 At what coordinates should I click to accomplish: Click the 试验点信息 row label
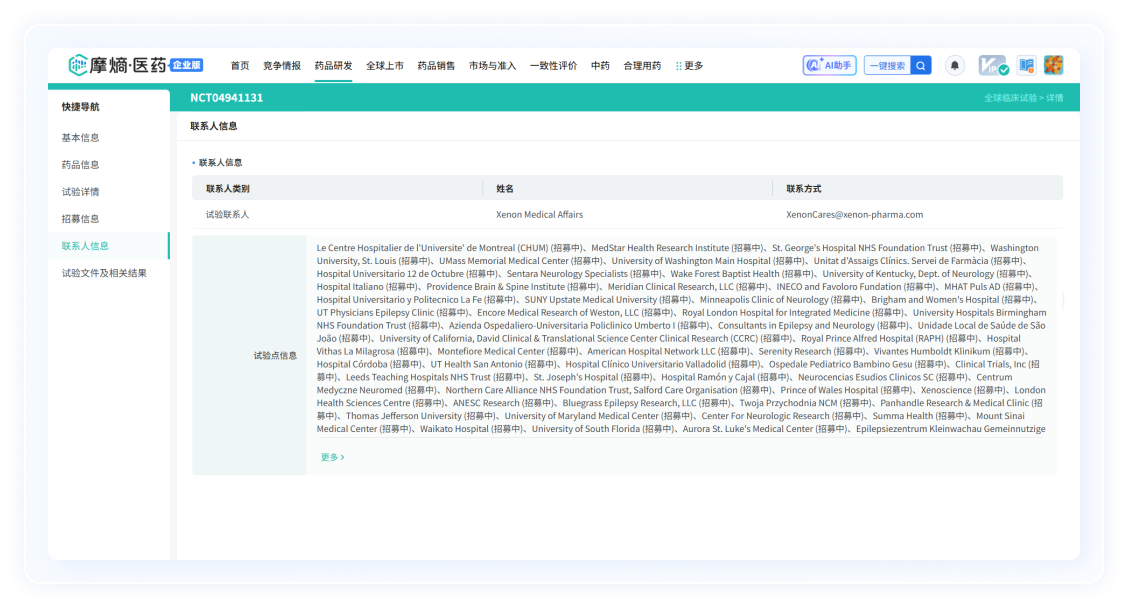(x=276, y=355)
